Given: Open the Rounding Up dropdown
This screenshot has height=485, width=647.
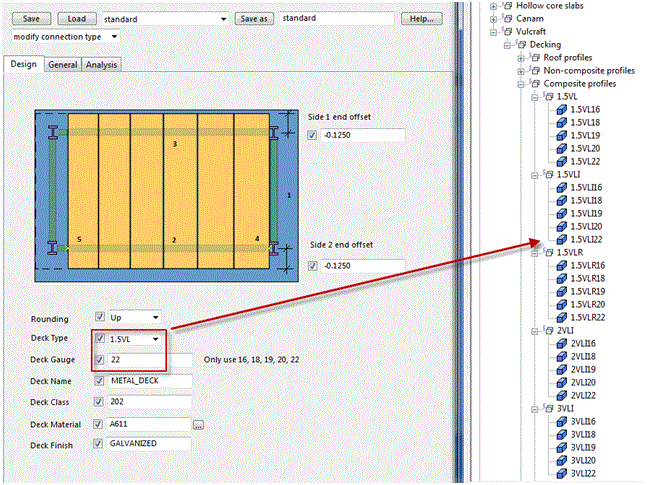Looking at the screenshot, I should (x=155, y=317).
